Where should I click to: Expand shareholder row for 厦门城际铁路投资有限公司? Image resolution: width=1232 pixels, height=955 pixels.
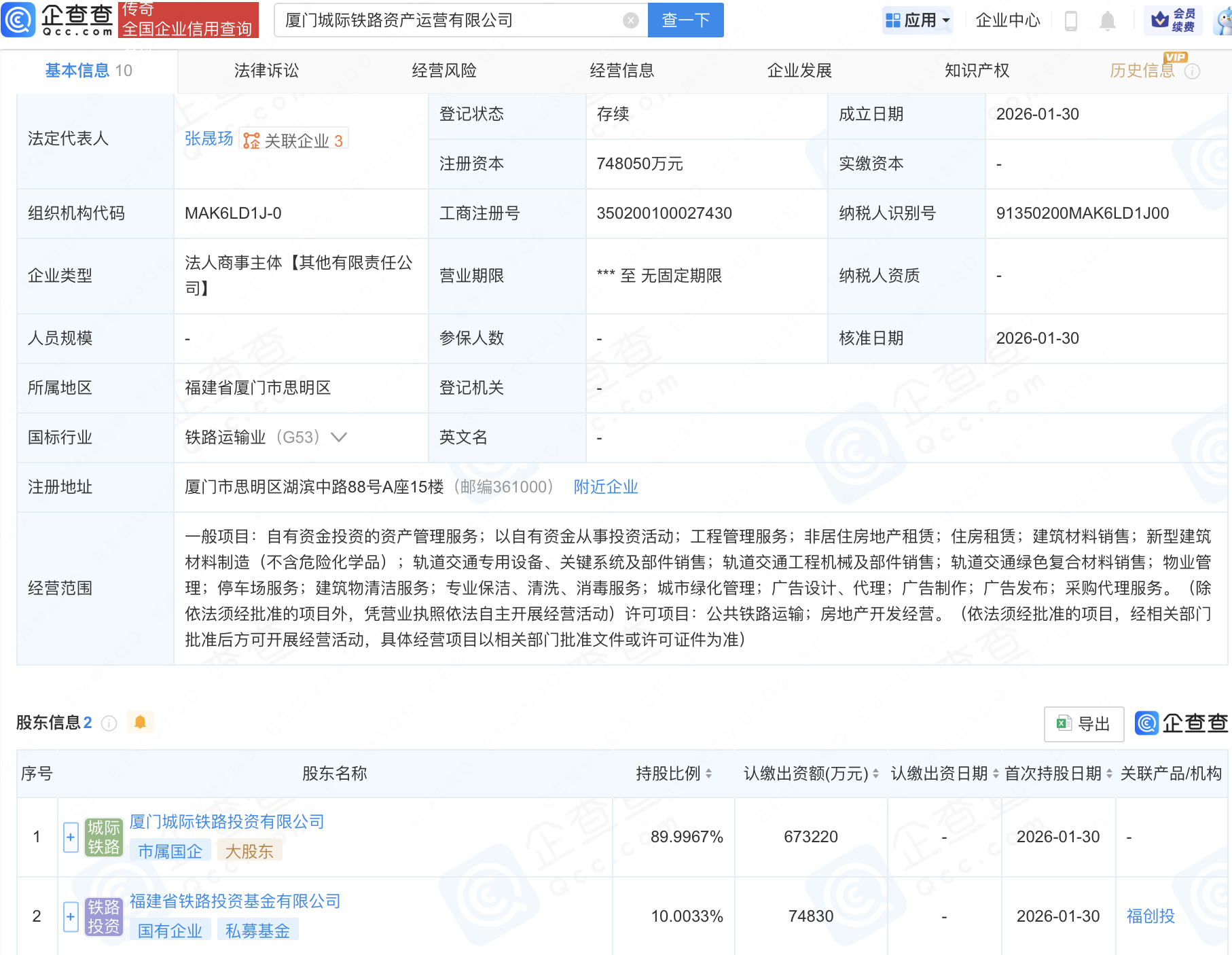point(71,837)
